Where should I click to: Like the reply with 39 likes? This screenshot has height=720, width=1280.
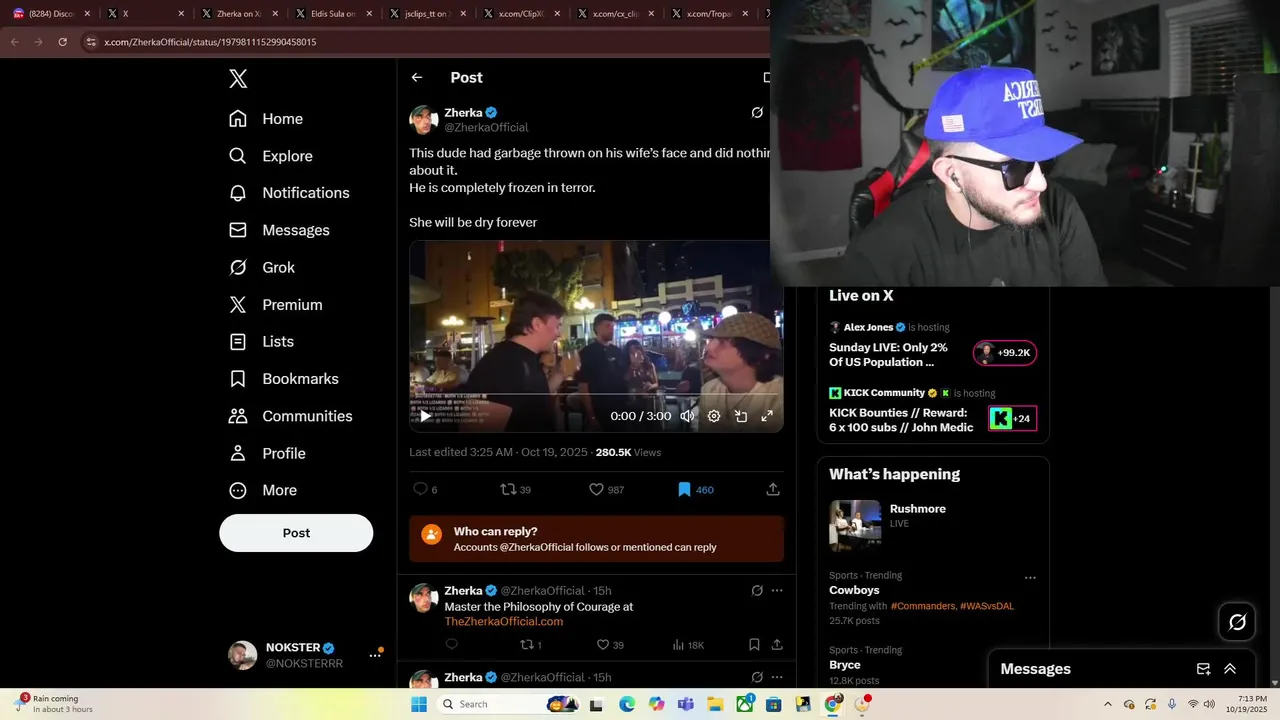(610, 645)
